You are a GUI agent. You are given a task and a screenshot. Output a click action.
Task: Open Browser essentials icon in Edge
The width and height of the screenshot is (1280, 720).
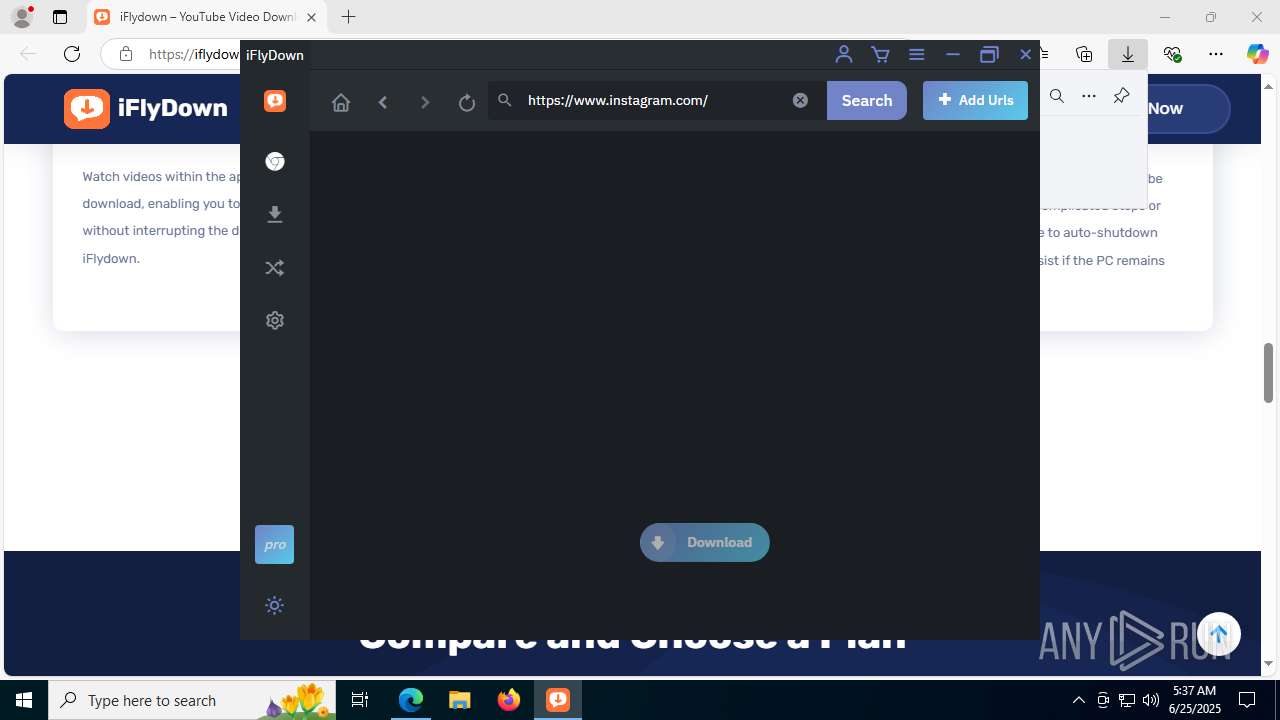[x=1172, y=54]
